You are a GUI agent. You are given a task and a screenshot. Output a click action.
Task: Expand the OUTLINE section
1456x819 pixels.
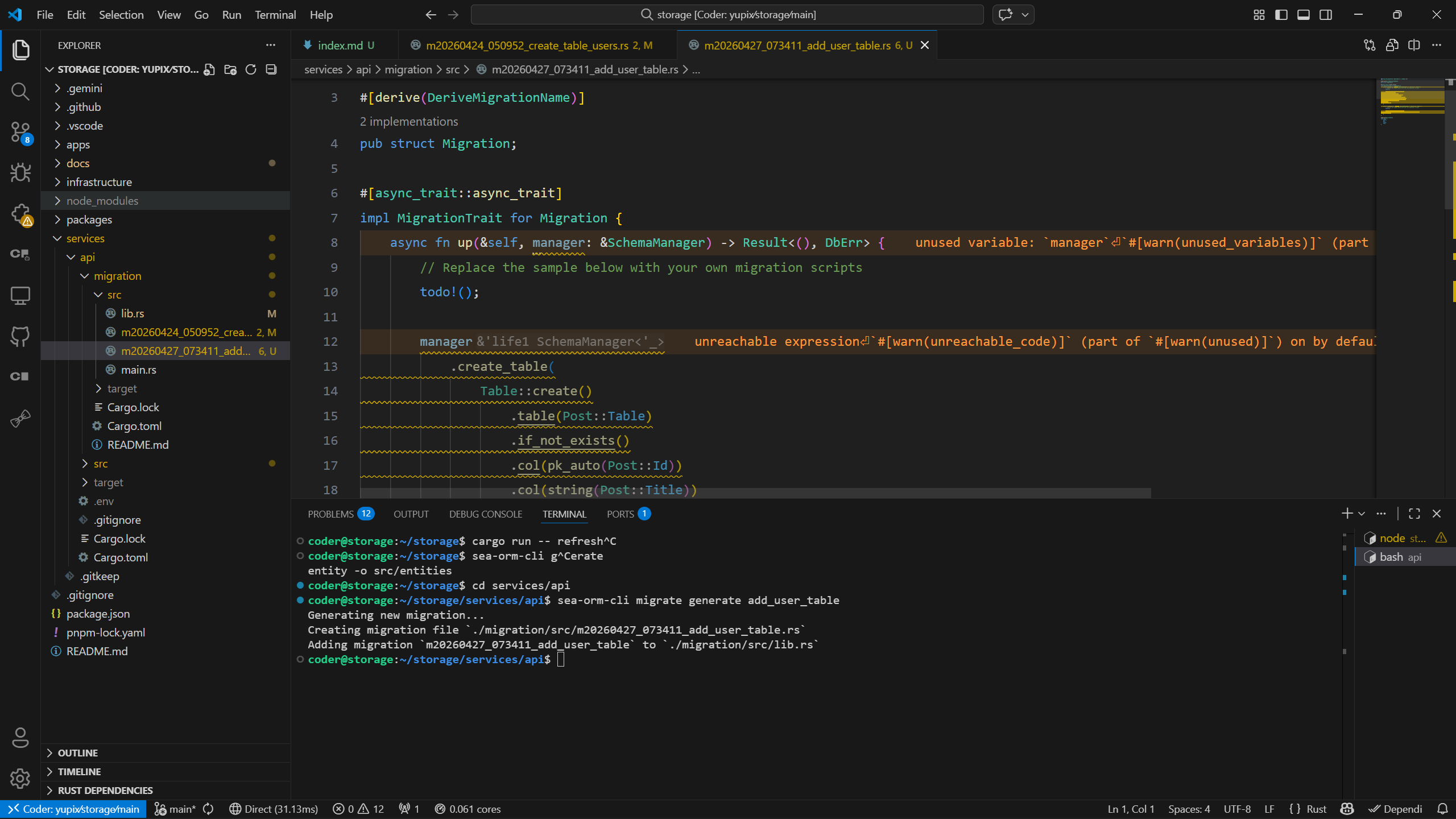(x=78, y=753)
